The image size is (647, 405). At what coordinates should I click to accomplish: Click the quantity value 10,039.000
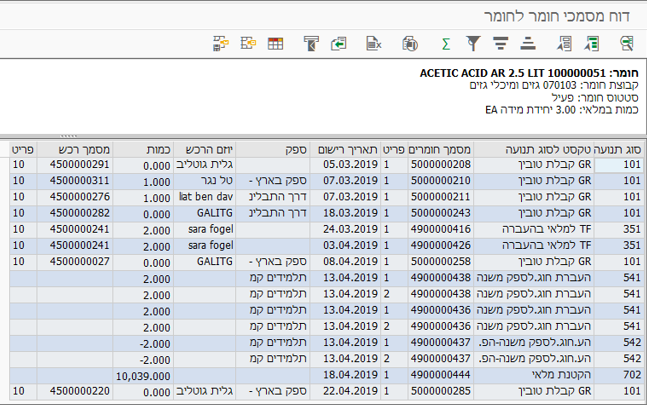click(143, 376)
